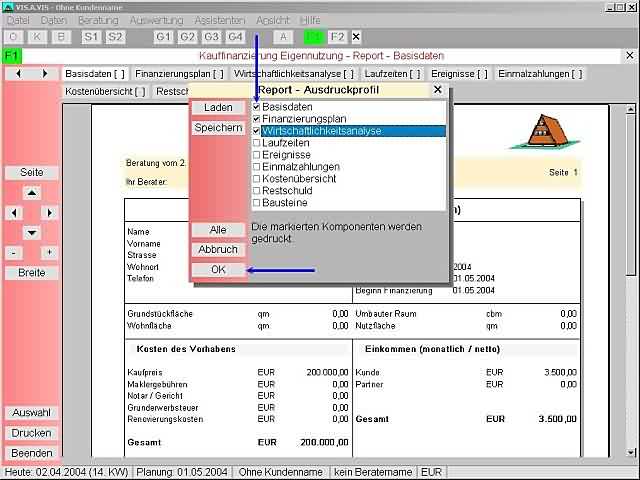The height and width of the screenshot is (480, 640).
Task: Zoom out with the minus button
Action: [x=14, y=253]
